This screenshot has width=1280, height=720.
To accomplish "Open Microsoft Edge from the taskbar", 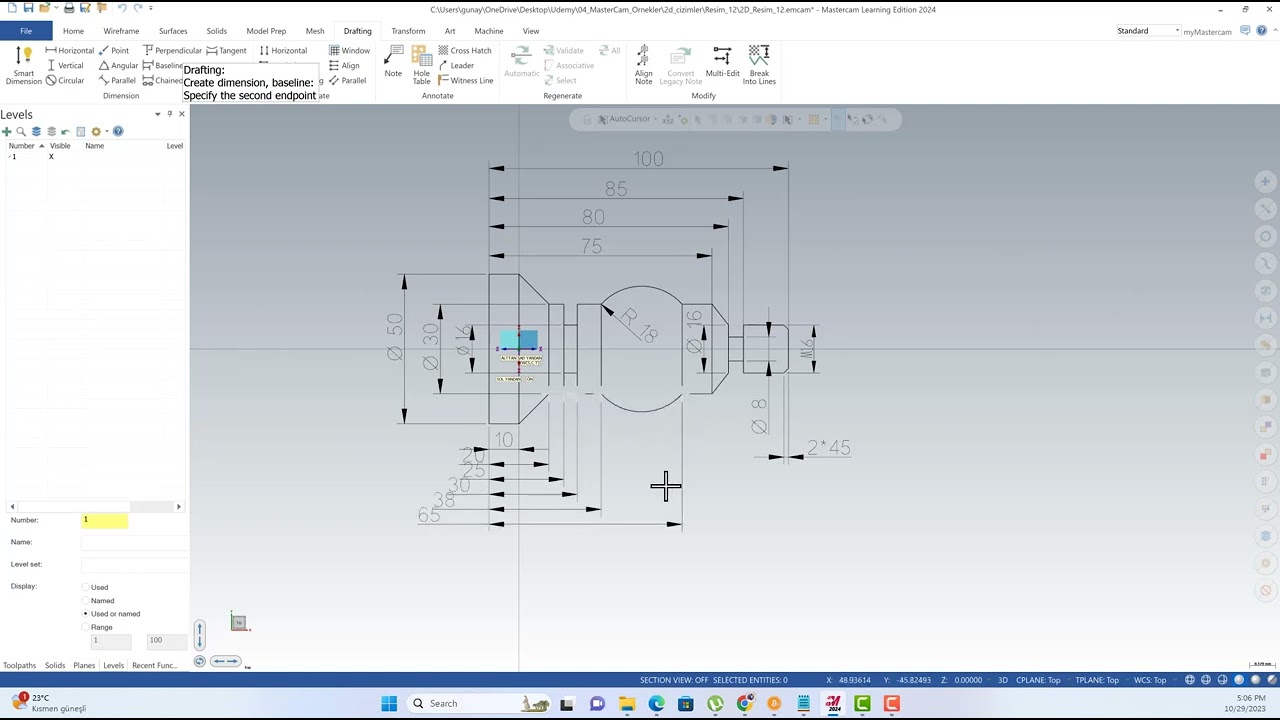I will pos(656,703).
